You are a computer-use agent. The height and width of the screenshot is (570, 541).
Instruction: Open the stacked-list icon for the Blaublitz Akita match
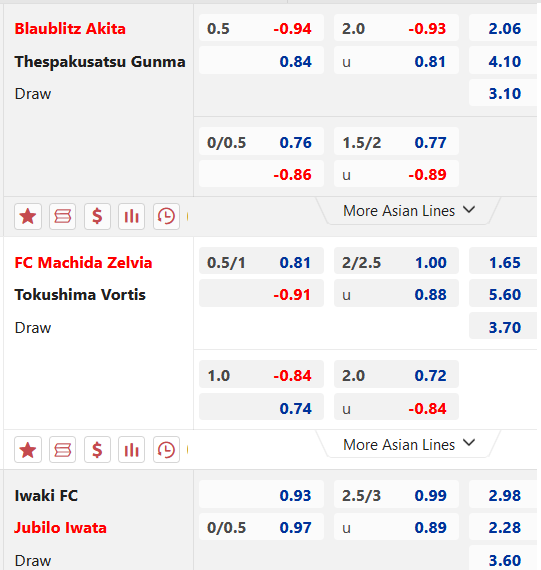coord(63,217)
